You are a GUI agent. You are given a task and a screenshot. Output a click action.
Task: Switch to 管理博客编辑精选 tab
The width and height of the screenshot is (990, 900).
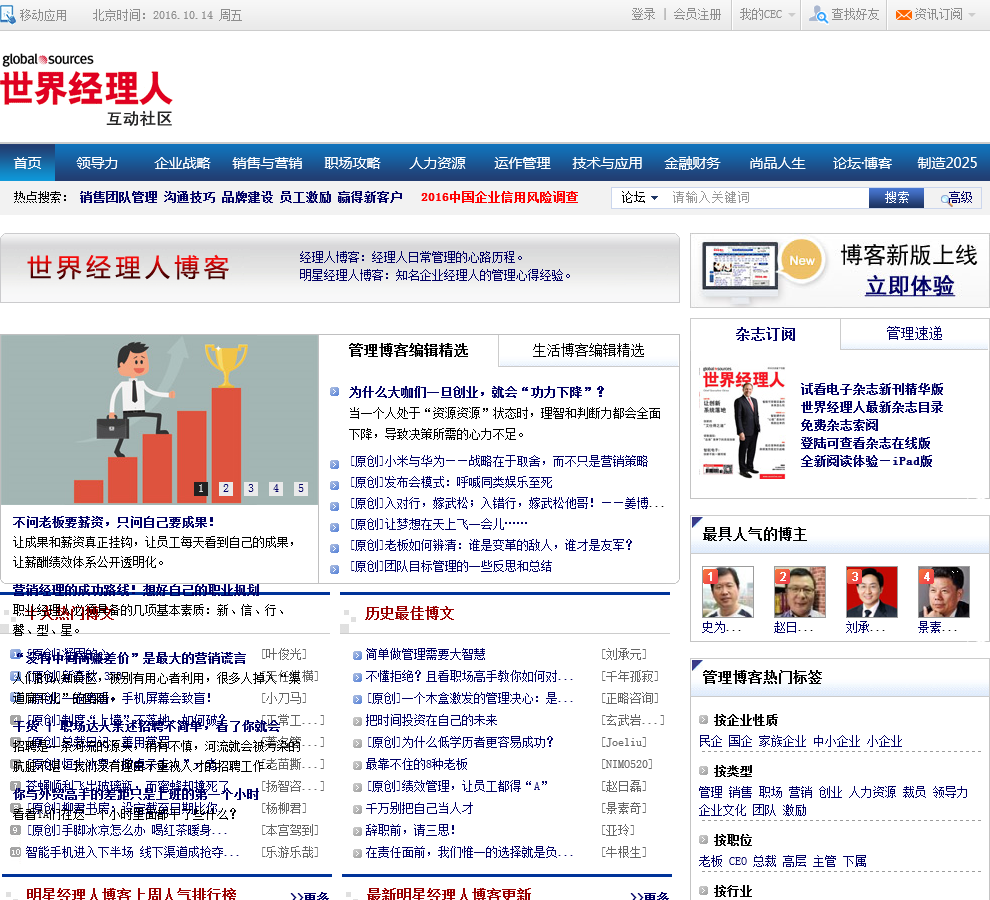(408, 351)
